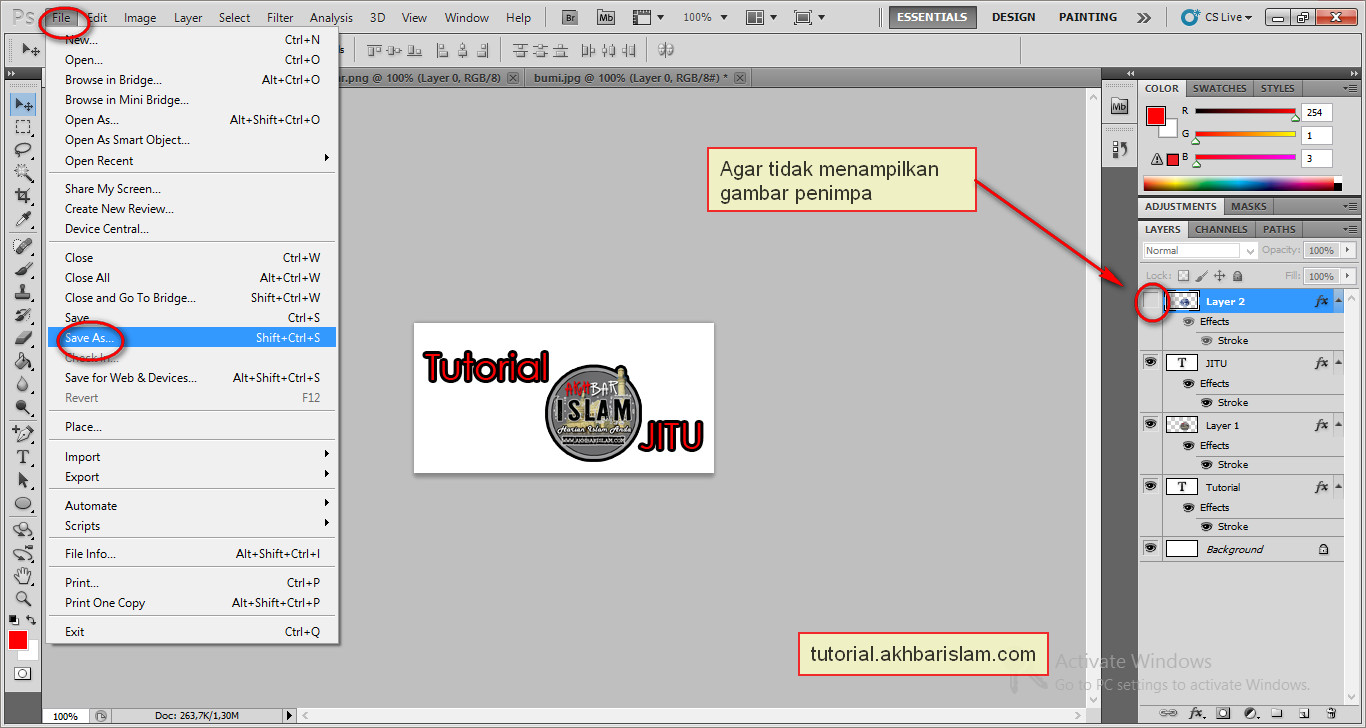The height and width of the screenshot is (728, 1366).
Task: Select the Eyedropper tool
Action: pos(23,218)
